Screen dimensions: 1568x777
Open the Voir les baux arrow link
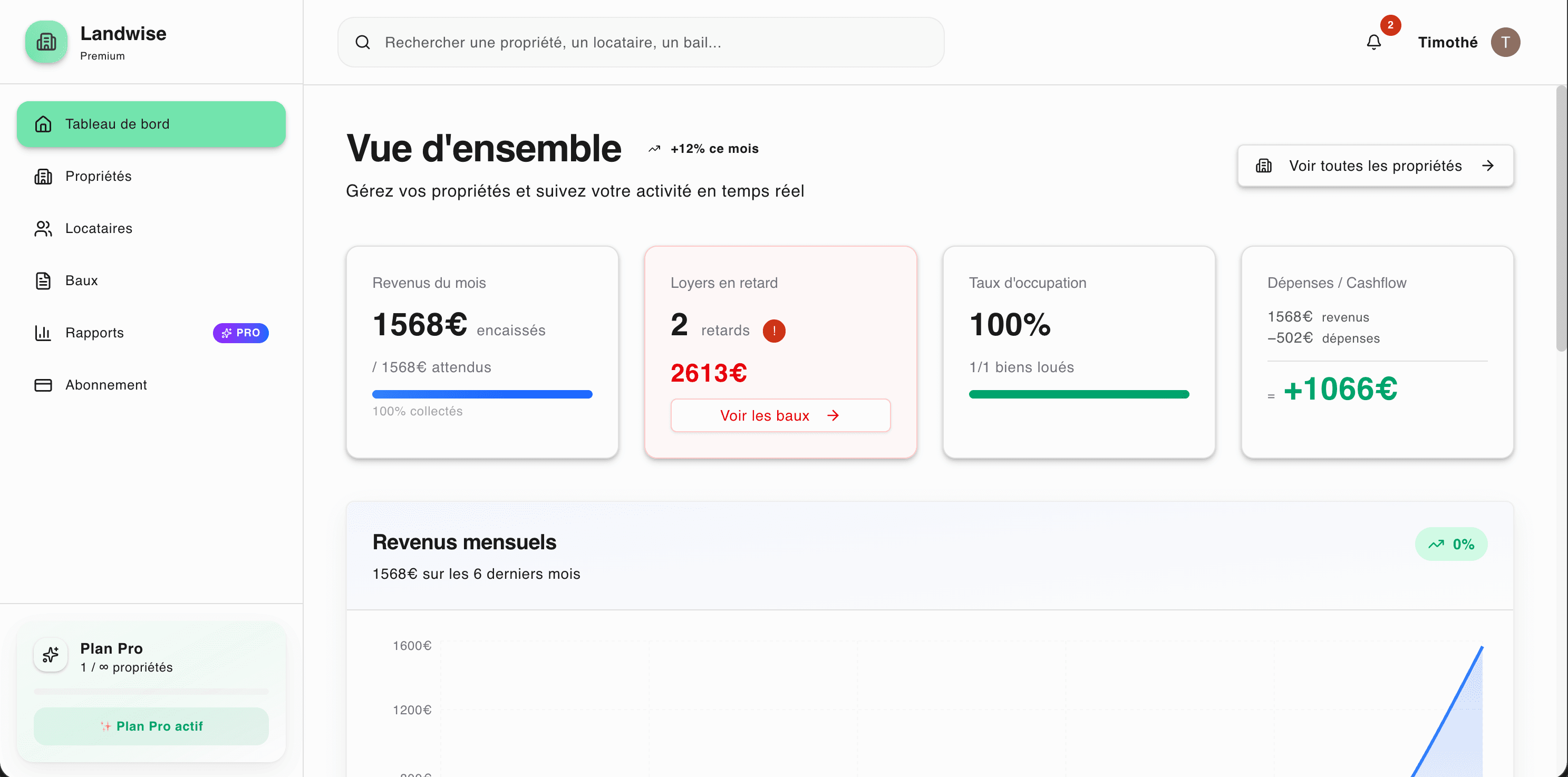pyautogui.click(x=833, y=415)
